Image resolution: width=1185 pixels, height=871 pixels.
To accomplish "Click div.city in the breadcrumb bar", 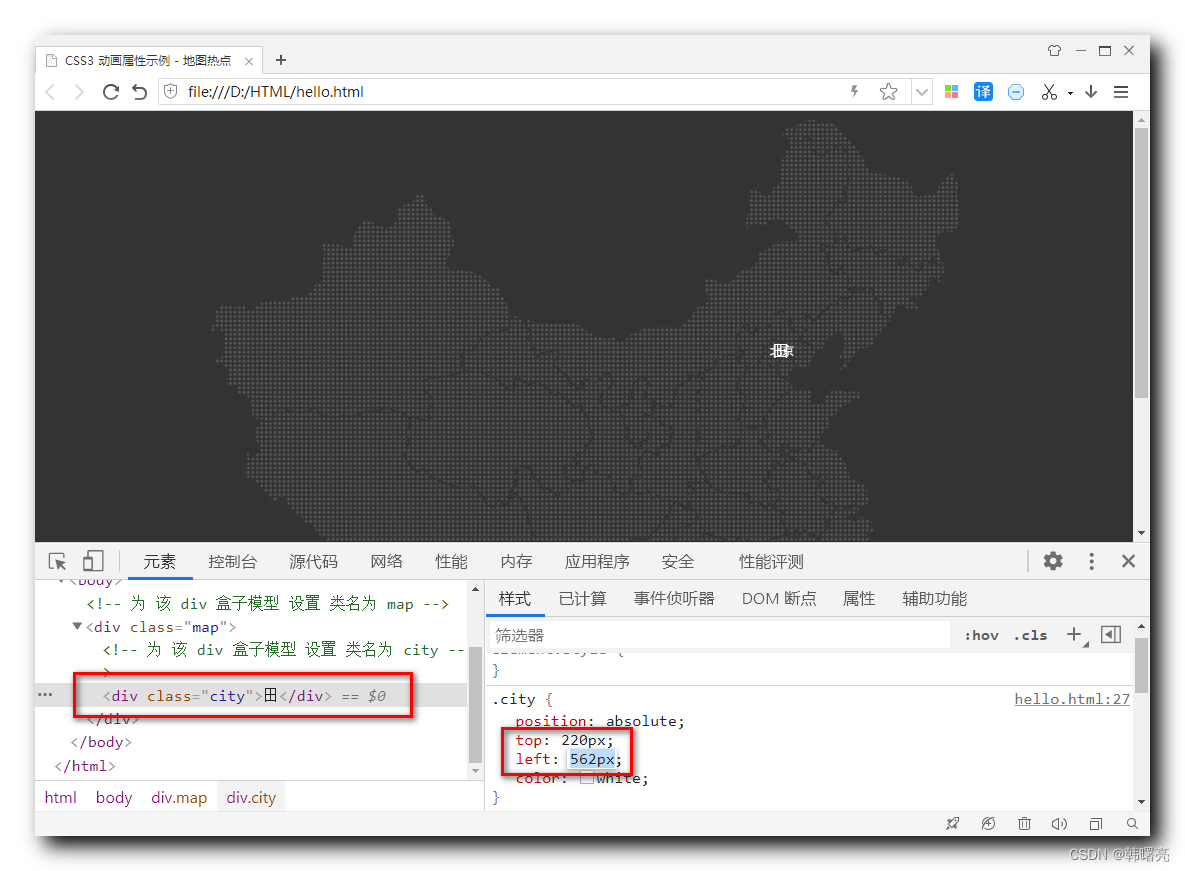I will coord(252,798).
